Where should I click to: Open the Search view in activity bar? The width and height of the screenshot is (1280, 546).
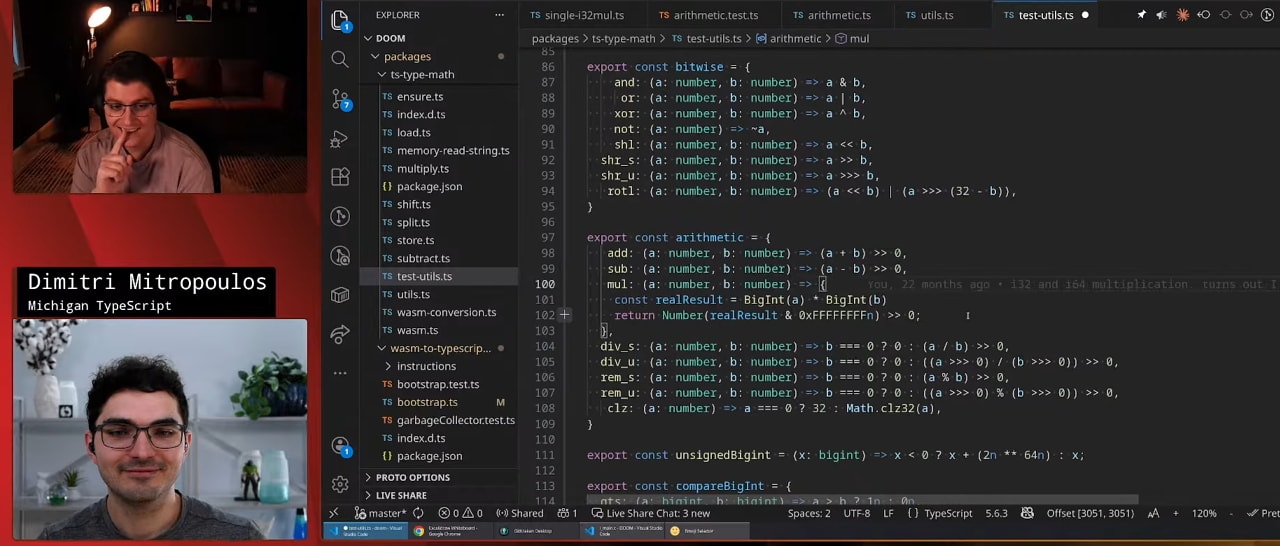pos(340,59)
